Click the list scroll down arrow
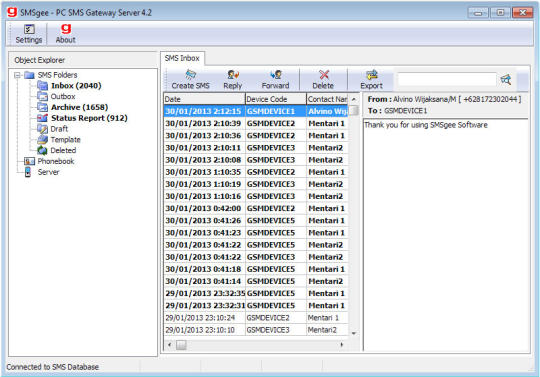 tap(354, 333)
